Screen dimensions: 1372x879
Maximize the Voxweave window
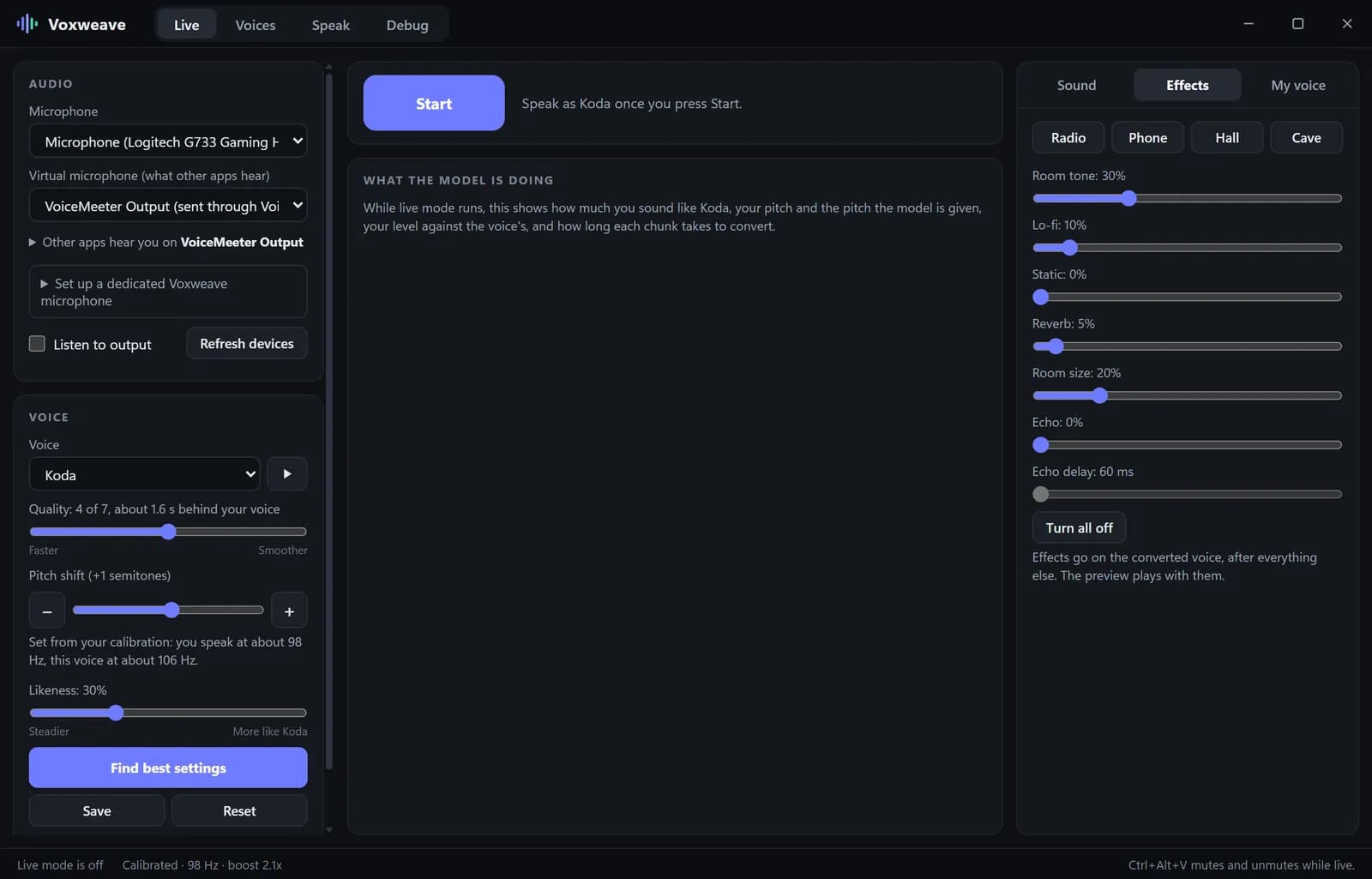(1298, 24)
